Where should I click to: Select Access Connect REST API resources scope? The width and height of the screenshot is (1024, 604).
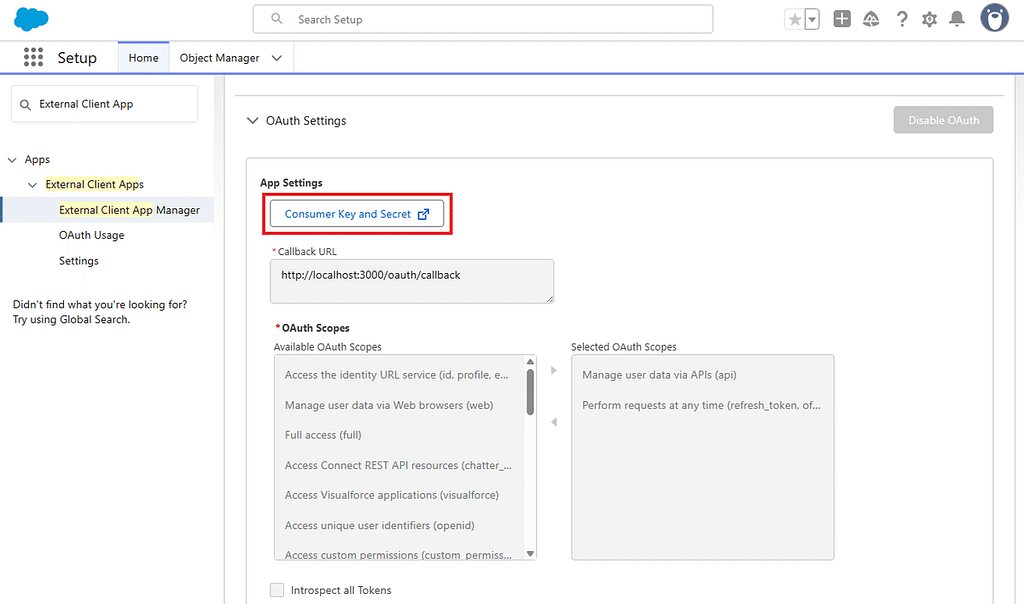tap(398, 465)
